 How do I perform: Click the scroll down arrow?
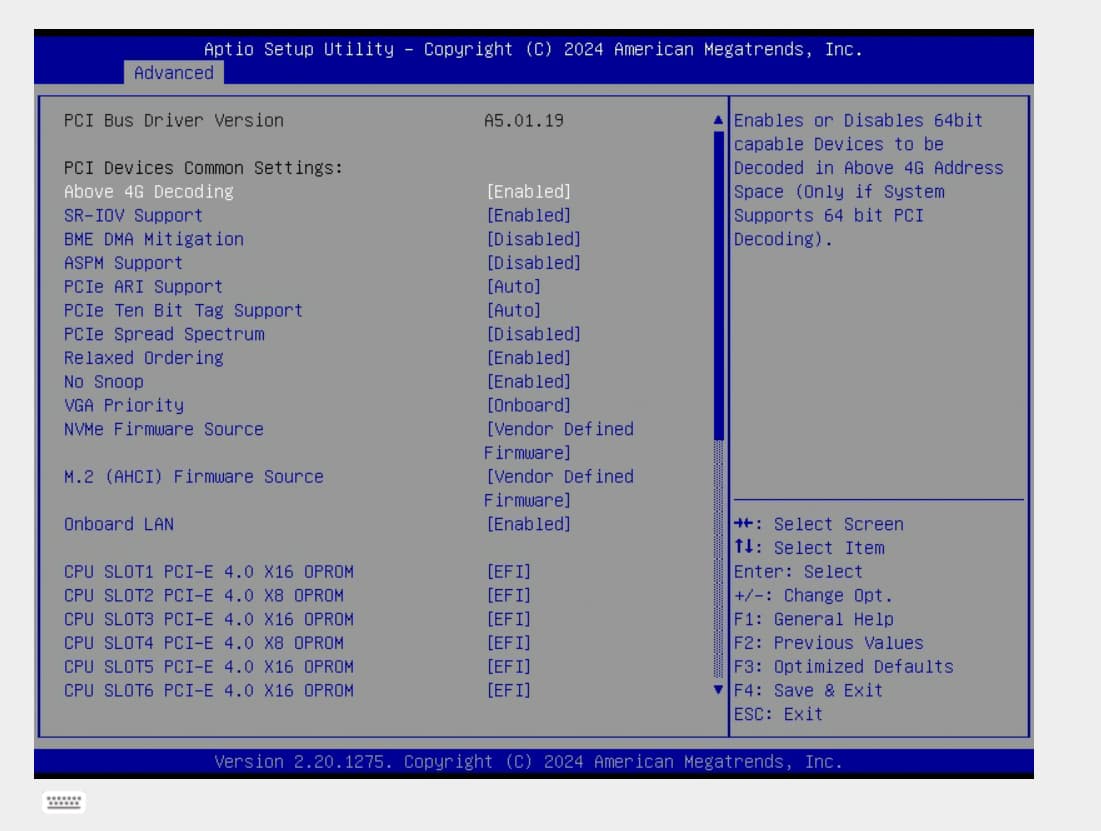pos(717,690)
